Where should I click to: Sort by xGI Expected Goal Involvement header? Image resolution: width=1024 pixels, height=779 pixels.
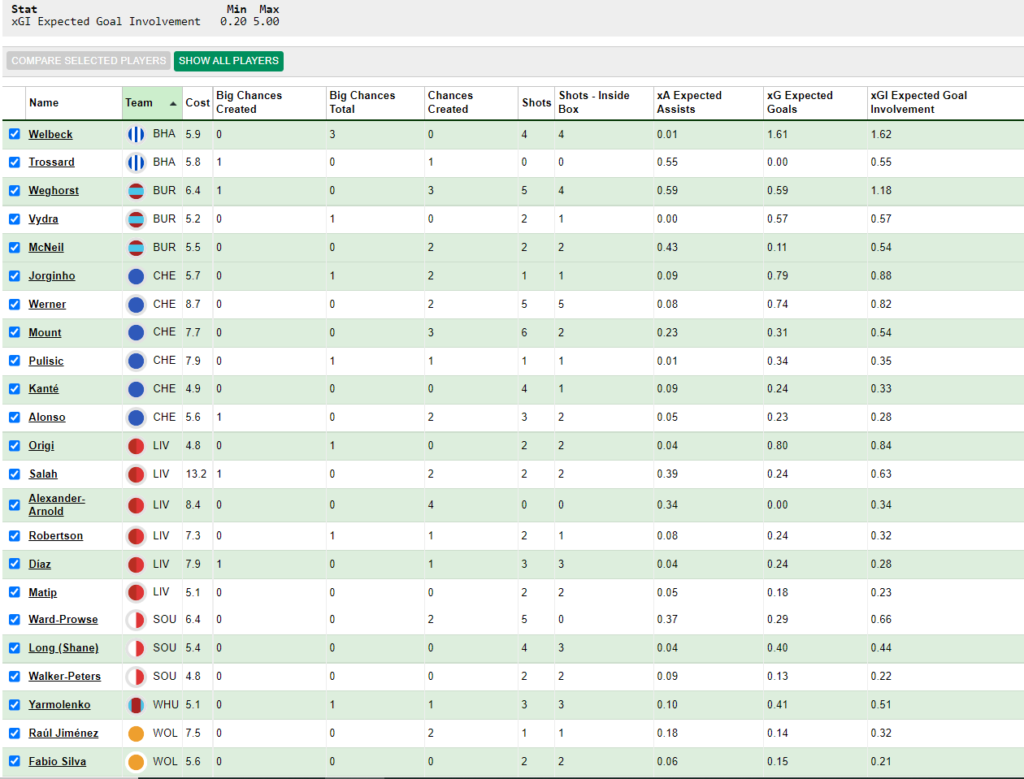[x=918, y=102]
